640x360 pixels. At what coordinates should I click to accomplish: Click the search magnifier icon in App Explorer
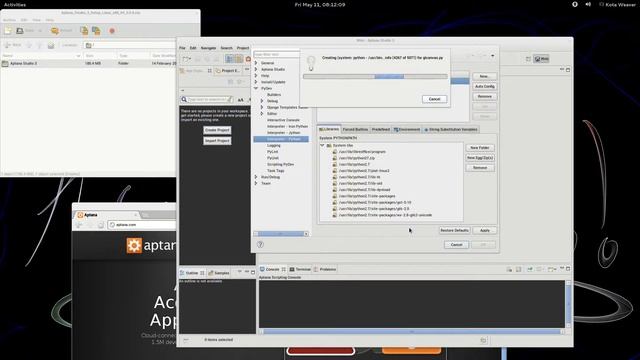point(184,99)
